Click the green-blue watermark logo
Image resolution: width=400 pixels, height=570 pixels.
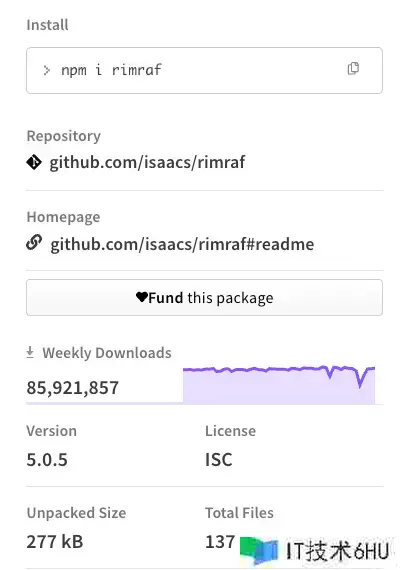point(259,550)
